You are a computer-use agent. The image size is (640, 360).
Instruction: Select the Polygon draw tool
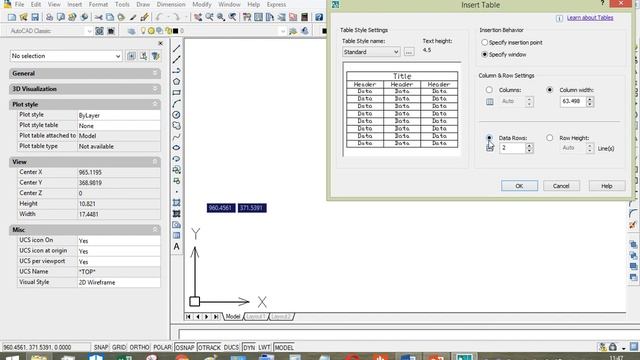176,82
